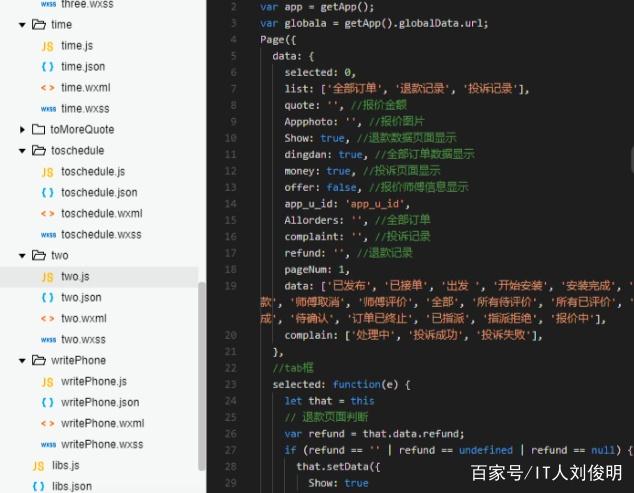Open libs.json file
The width and height of the screenshot is (634, 493).
(72, 487)
